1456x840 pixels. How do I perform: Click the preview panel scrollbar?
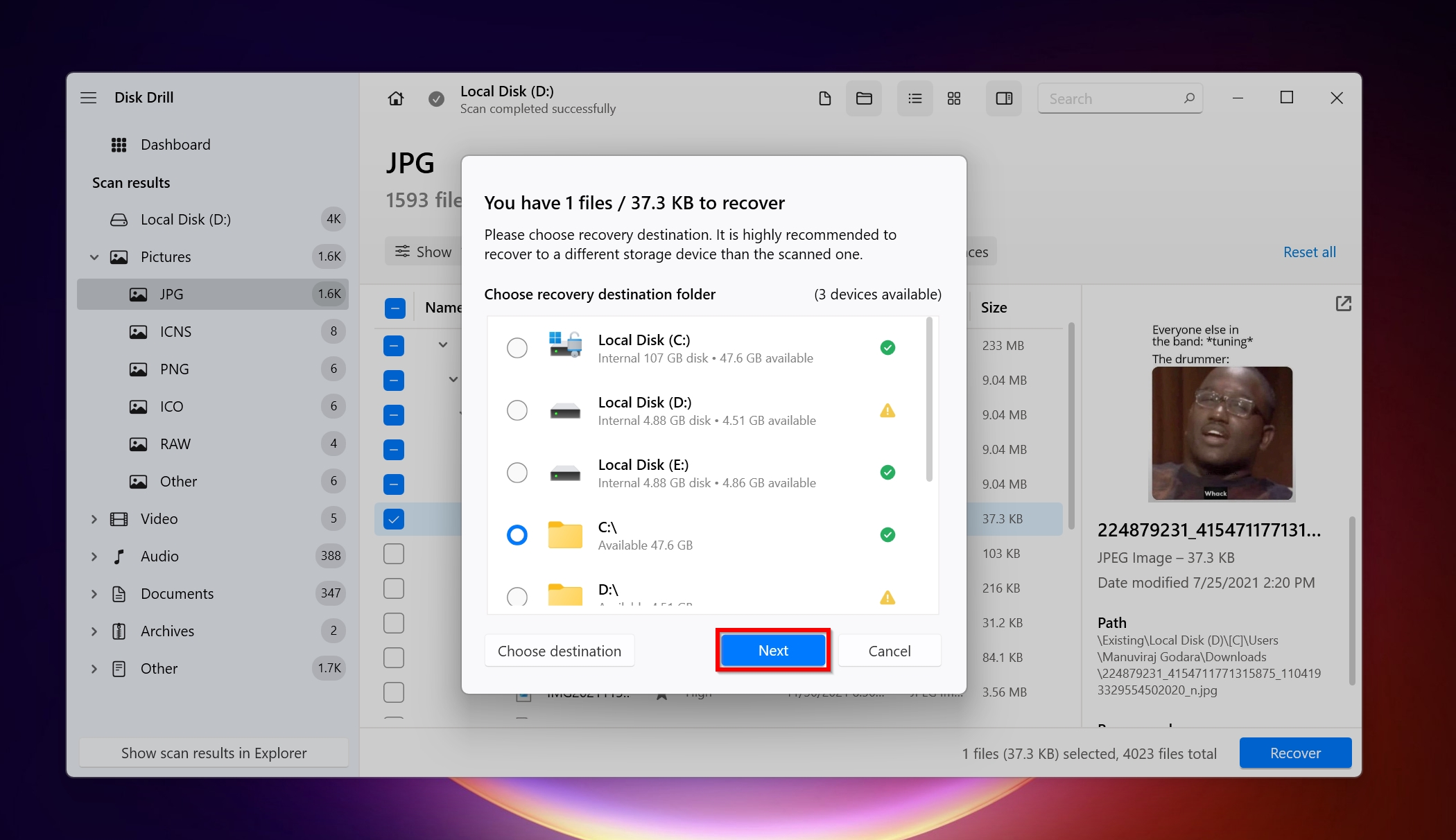[1351, 600]
